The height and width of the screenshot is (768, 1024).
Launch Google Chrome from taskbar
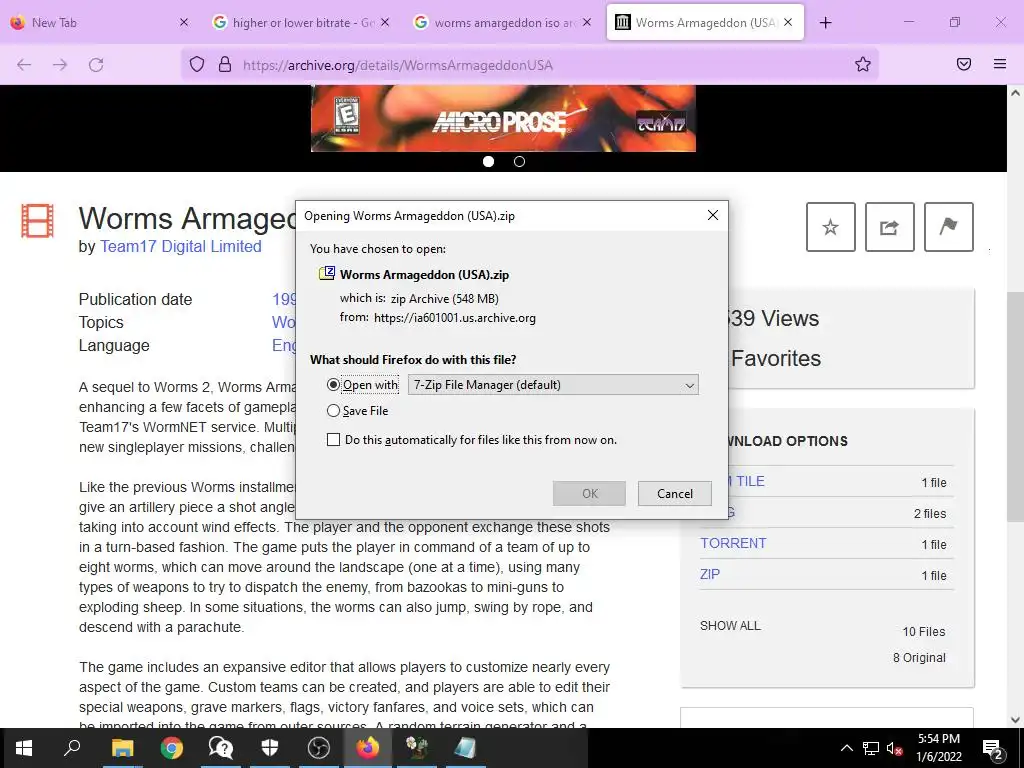point(172,748)
